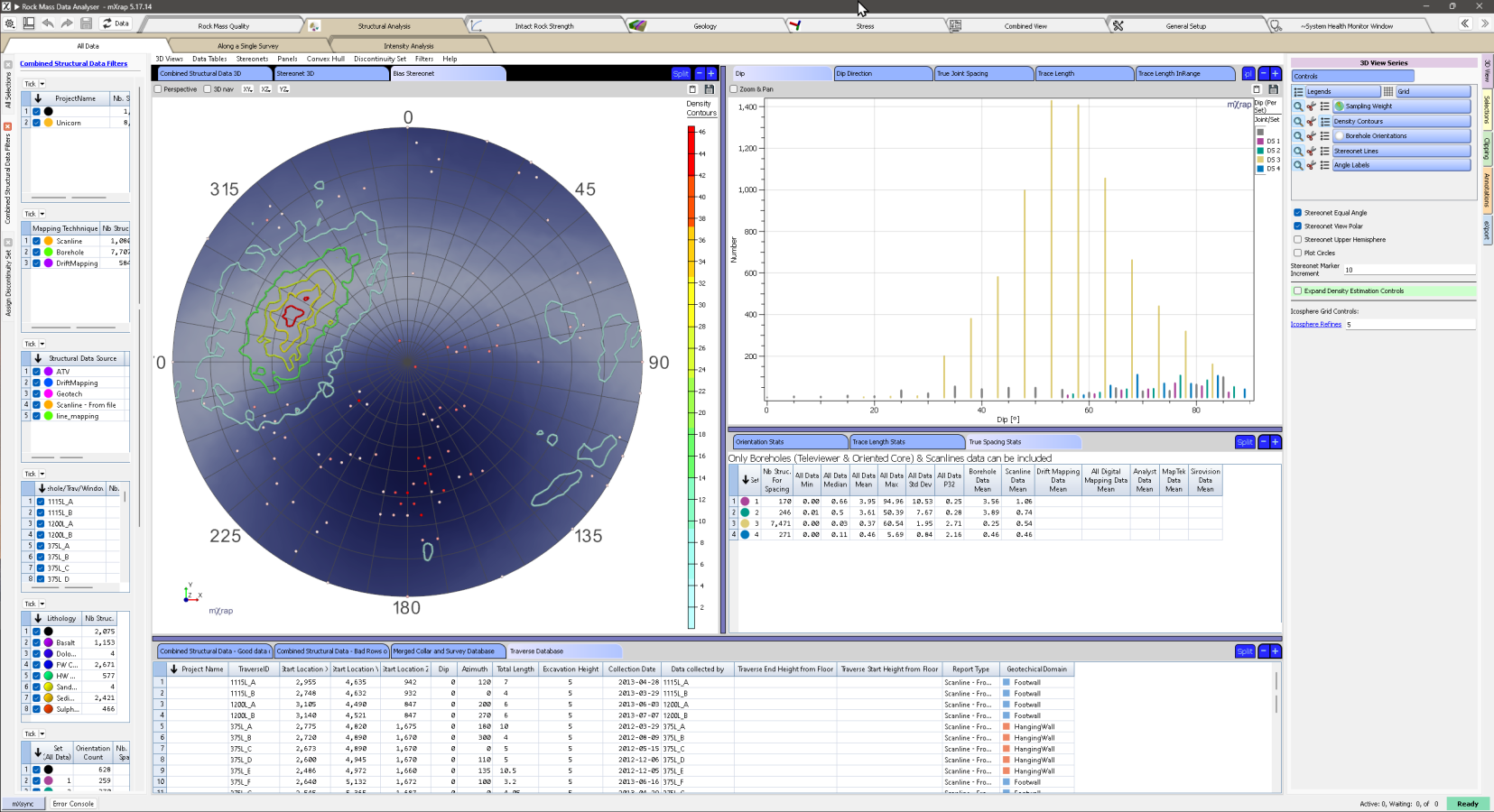Open the settings gear in the top toolbar
1494x812 pixels.
10,23
